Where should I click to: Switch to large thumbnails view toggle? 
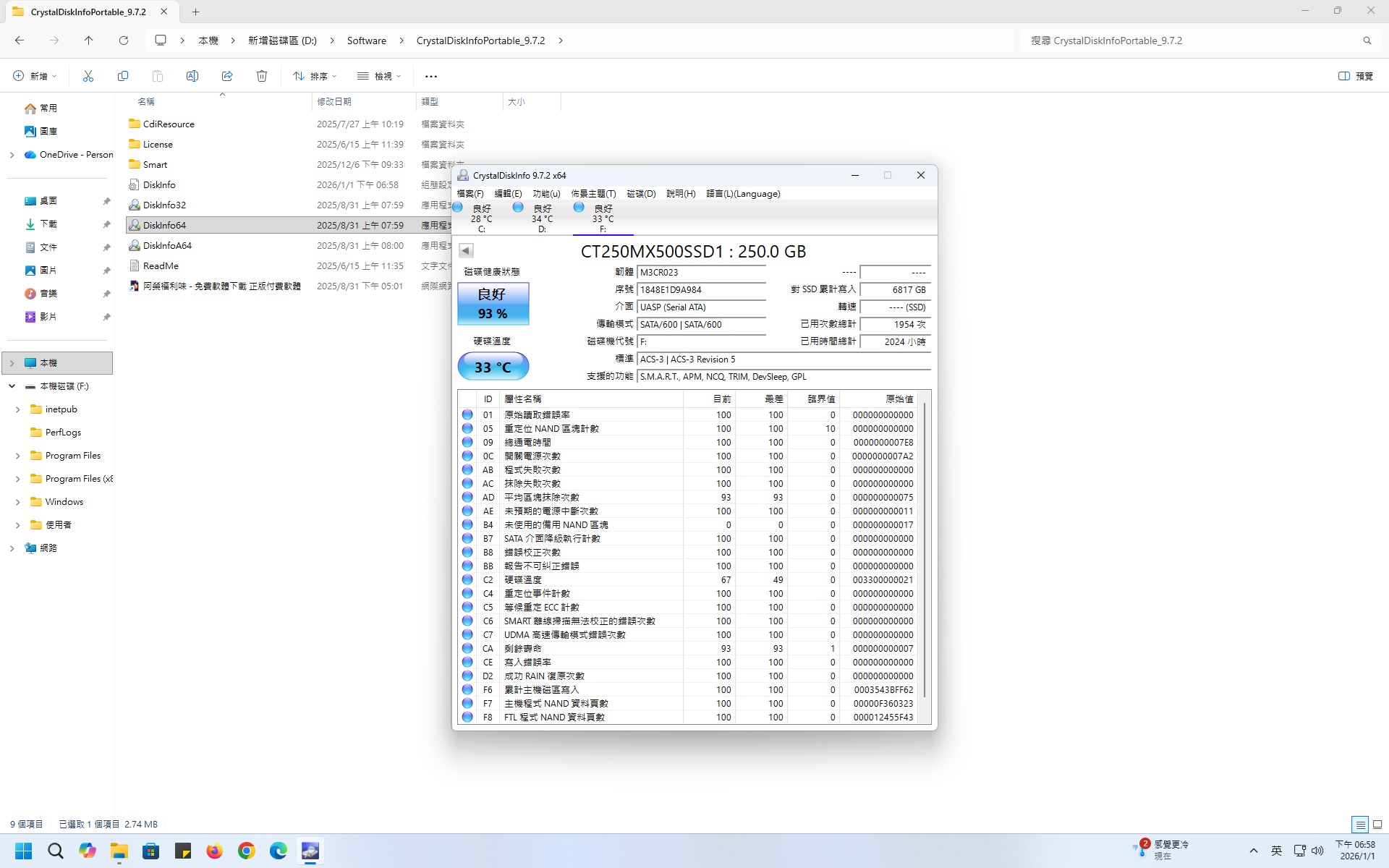coord(1377,825)
